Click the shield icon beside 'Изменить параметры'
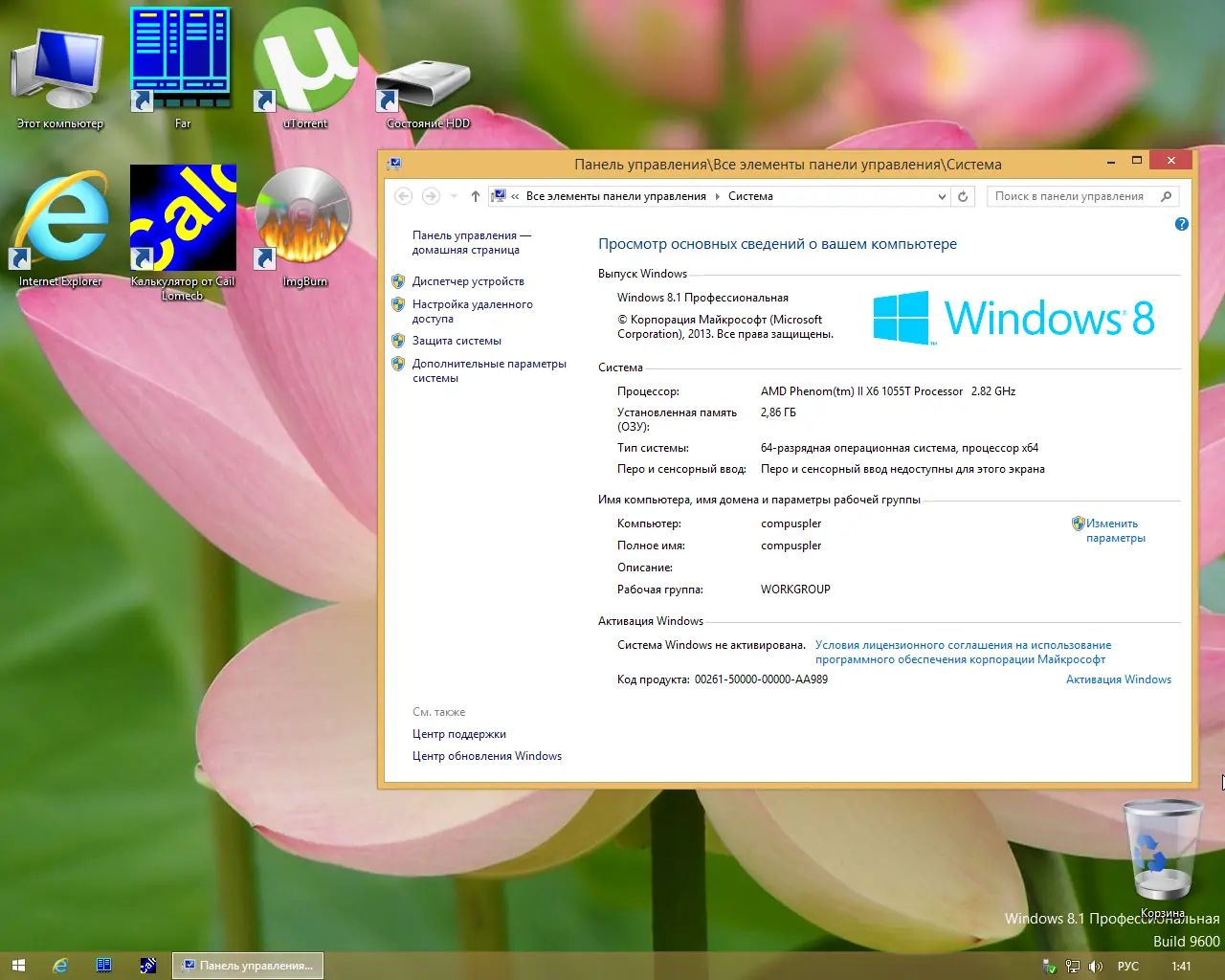 pos(1078,523)
